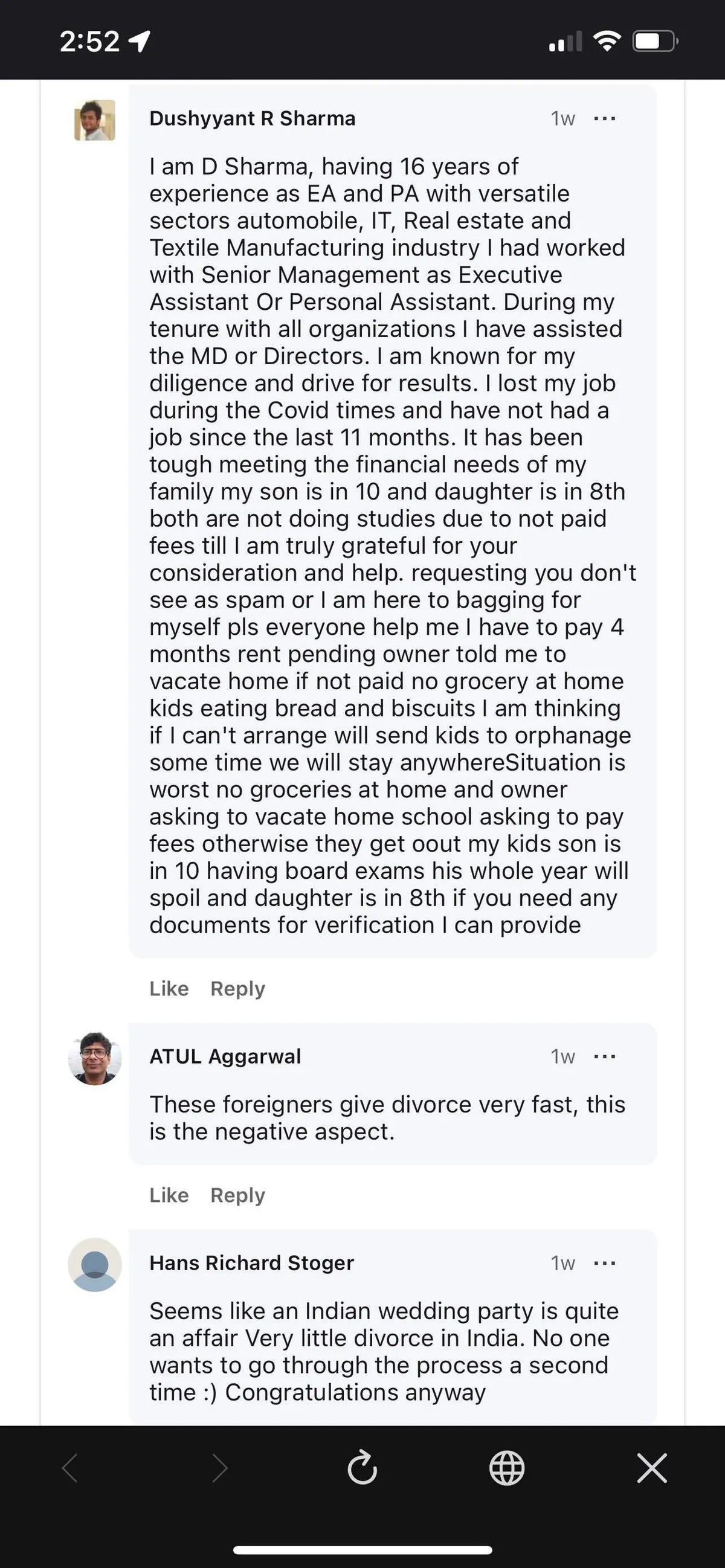
Task: View Dushyyant R Sharma's profile photo
Action: (95, 120)
